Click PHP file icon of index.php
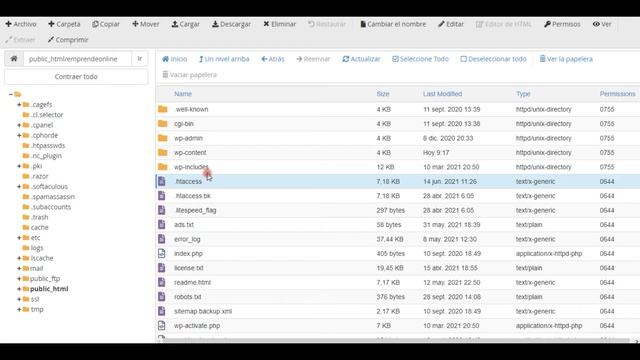The width and height of the screenshot is (640, 360). [x=162, y=253]
